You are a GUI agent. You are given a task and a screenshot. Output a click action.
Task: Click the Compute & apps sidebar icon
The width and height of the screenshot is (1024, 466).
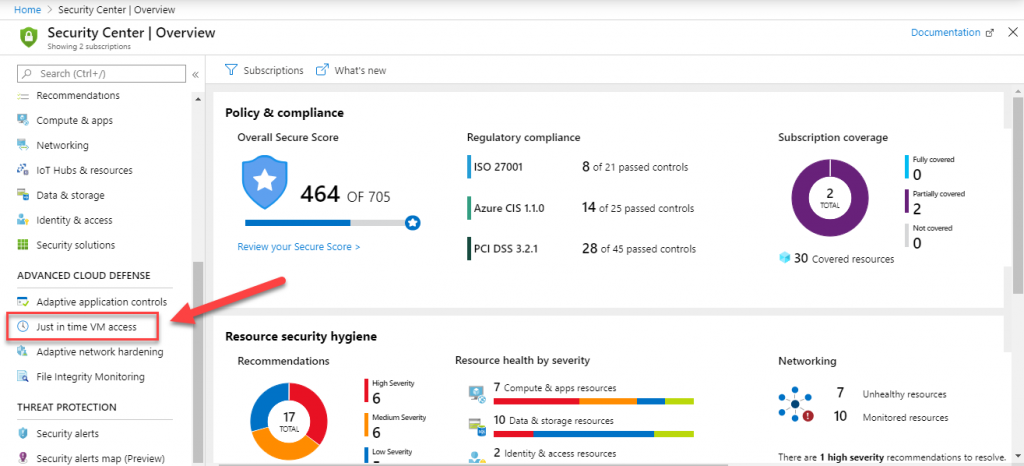(23, 120)
